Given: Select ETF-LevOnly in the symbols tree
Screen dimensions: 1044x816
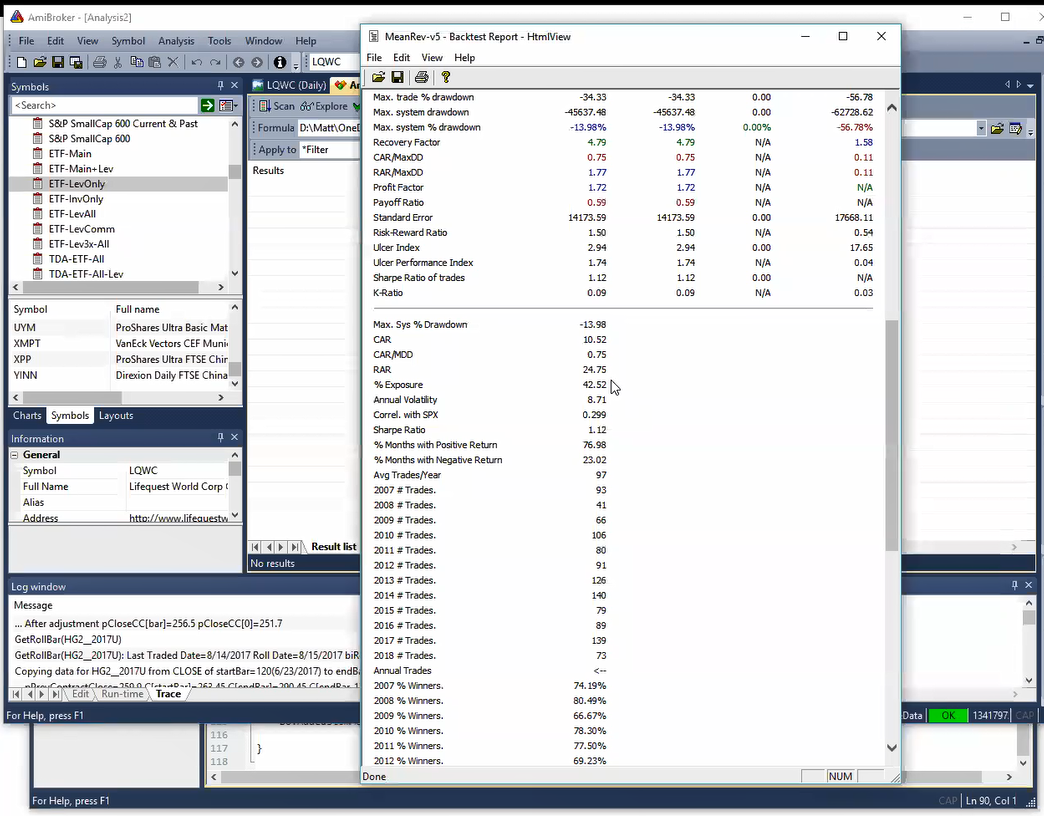Looking at the screenshot, I should point(77,184).
